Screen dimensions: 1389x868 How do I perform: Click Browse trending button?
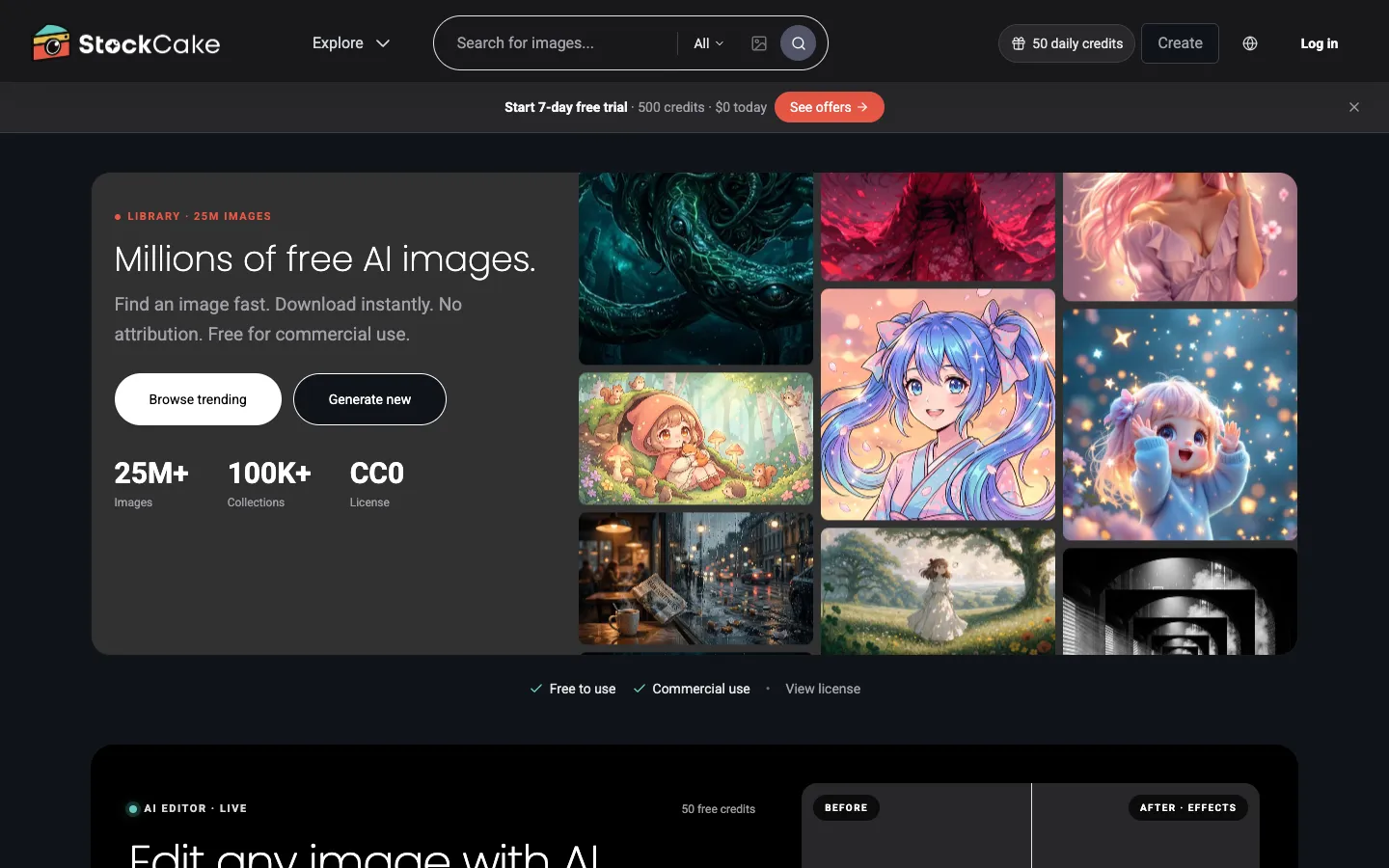coord(198,399)
